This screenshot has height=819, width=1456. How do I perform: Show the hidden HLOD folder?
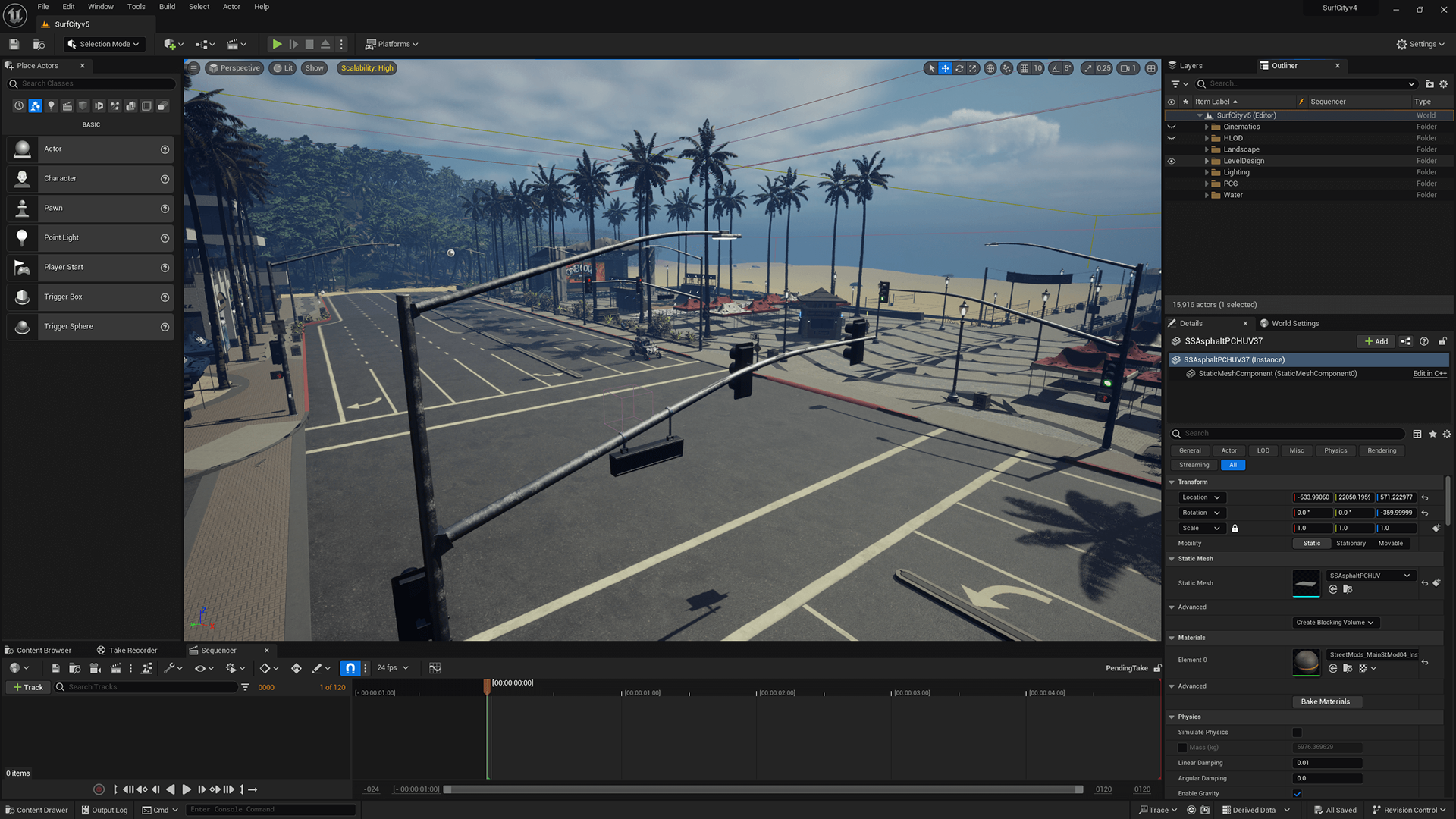(1171, 138)
